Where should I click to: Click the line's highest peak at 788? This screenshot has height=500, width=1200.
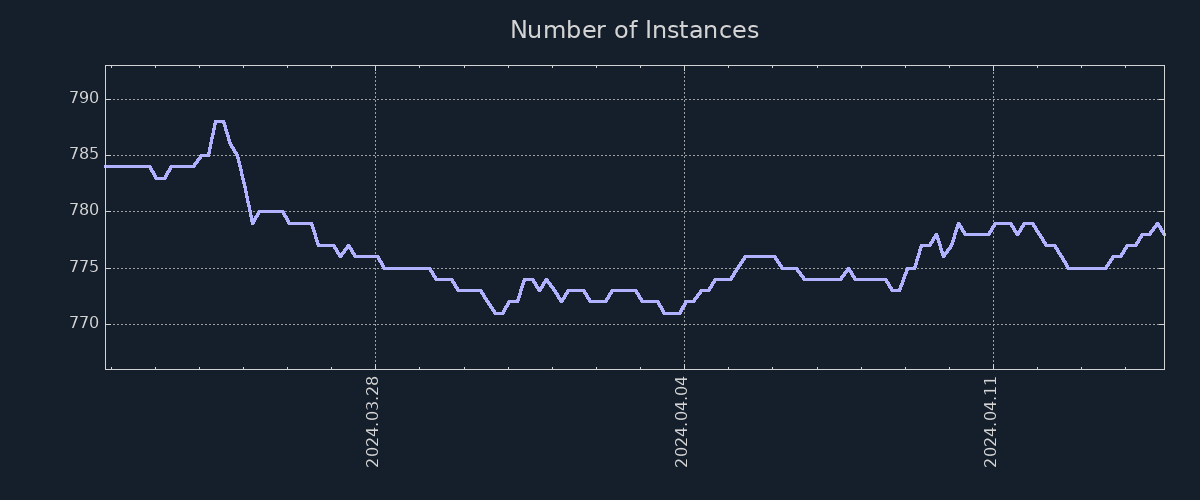coord(219,121)
